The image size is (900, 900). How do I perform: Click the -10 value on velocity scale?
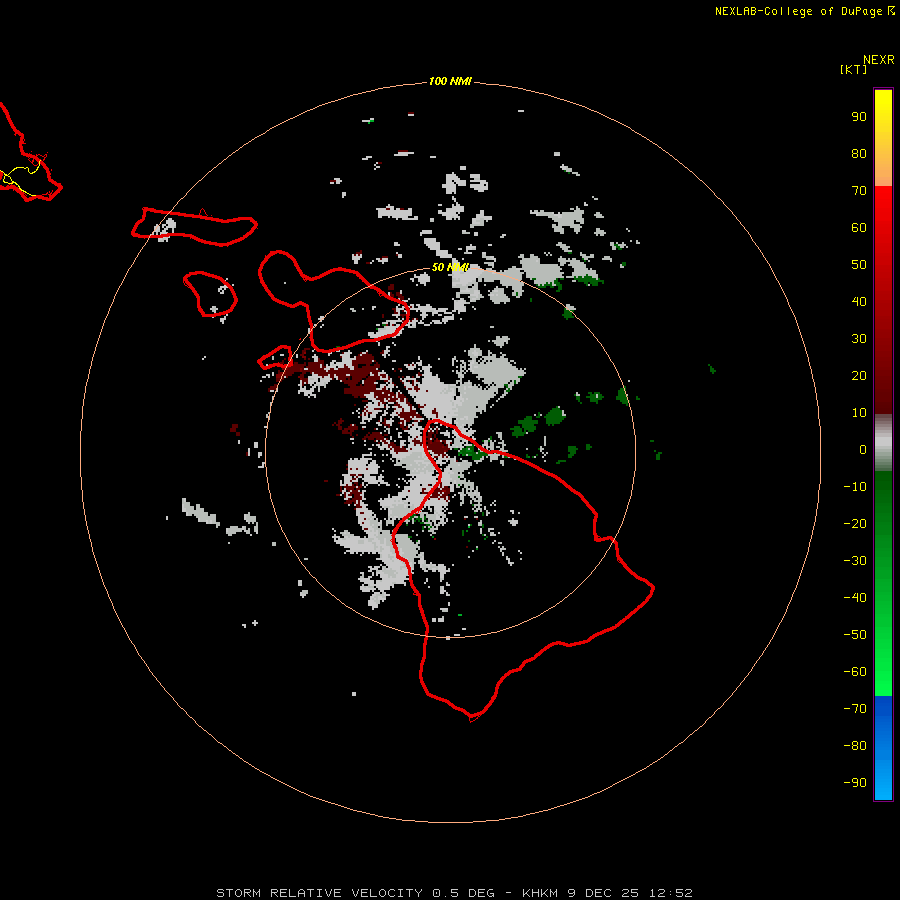click(x=855, y=487)
